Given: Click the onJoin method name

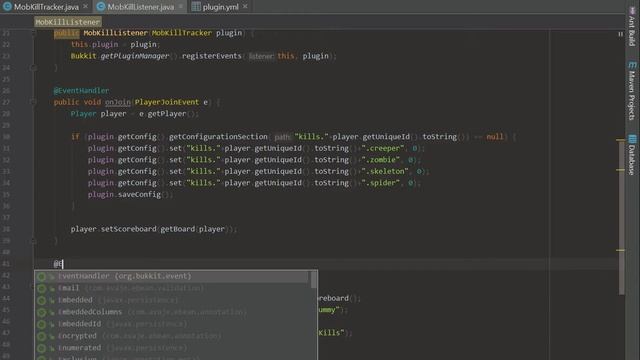Looking at the screenshot, I should click(x=118, y=102).
